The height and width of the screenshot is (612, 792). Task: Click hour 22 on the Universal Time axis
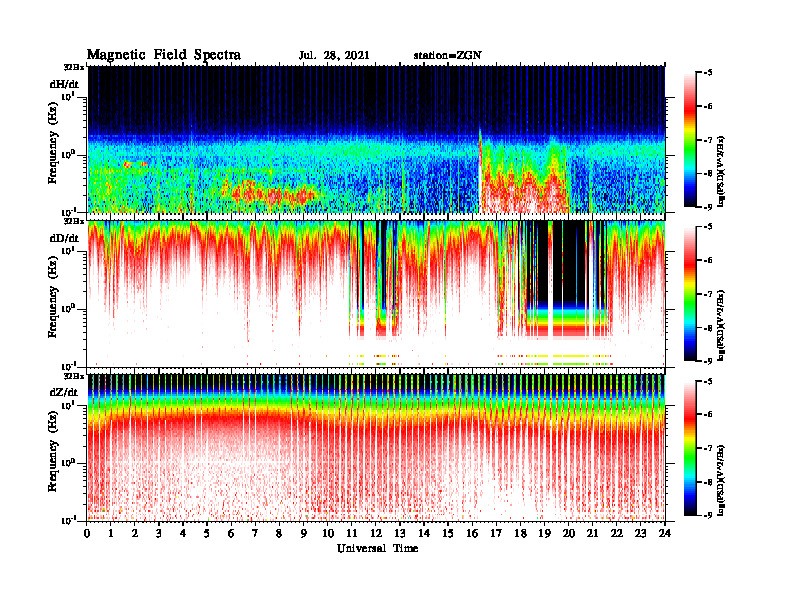pos(617,534)
